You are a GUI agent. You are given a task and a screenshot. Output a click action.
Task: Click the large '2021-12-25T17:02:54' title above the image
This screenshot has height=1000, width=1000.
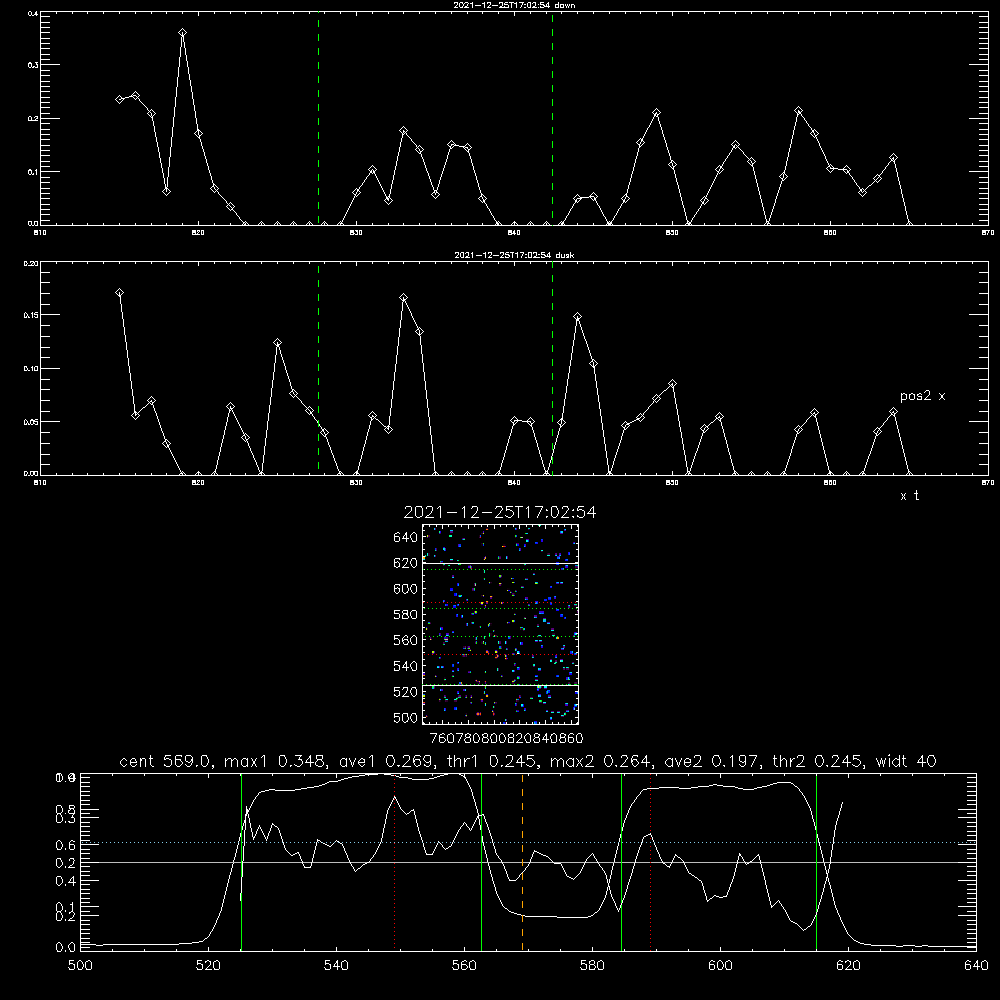500,512
